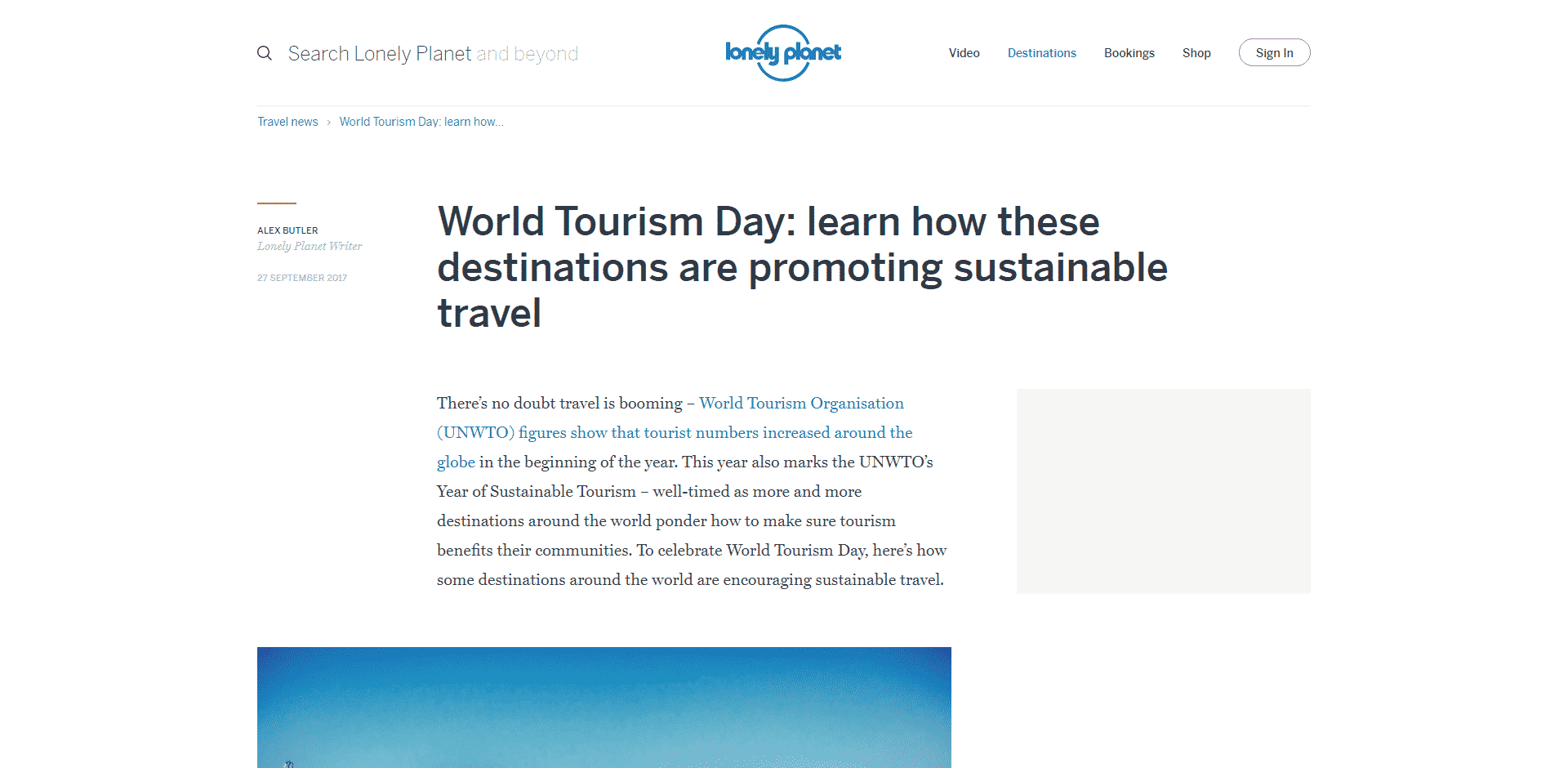Open the Destinations menu item
Viewport: 1568px width, 768px height.
tap(1041, 53)
